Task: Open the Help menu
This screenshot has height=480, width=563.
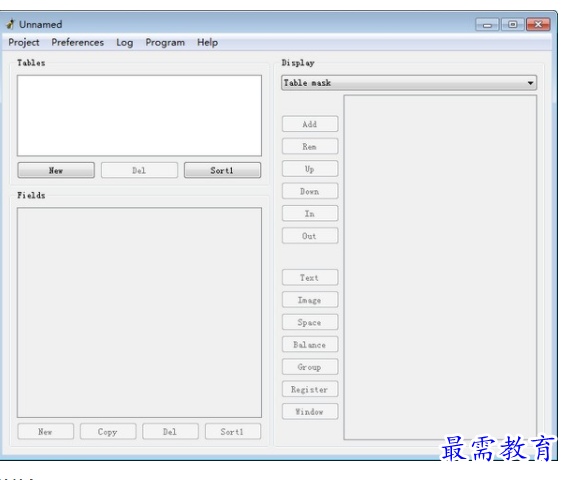Action: [207, 42]
